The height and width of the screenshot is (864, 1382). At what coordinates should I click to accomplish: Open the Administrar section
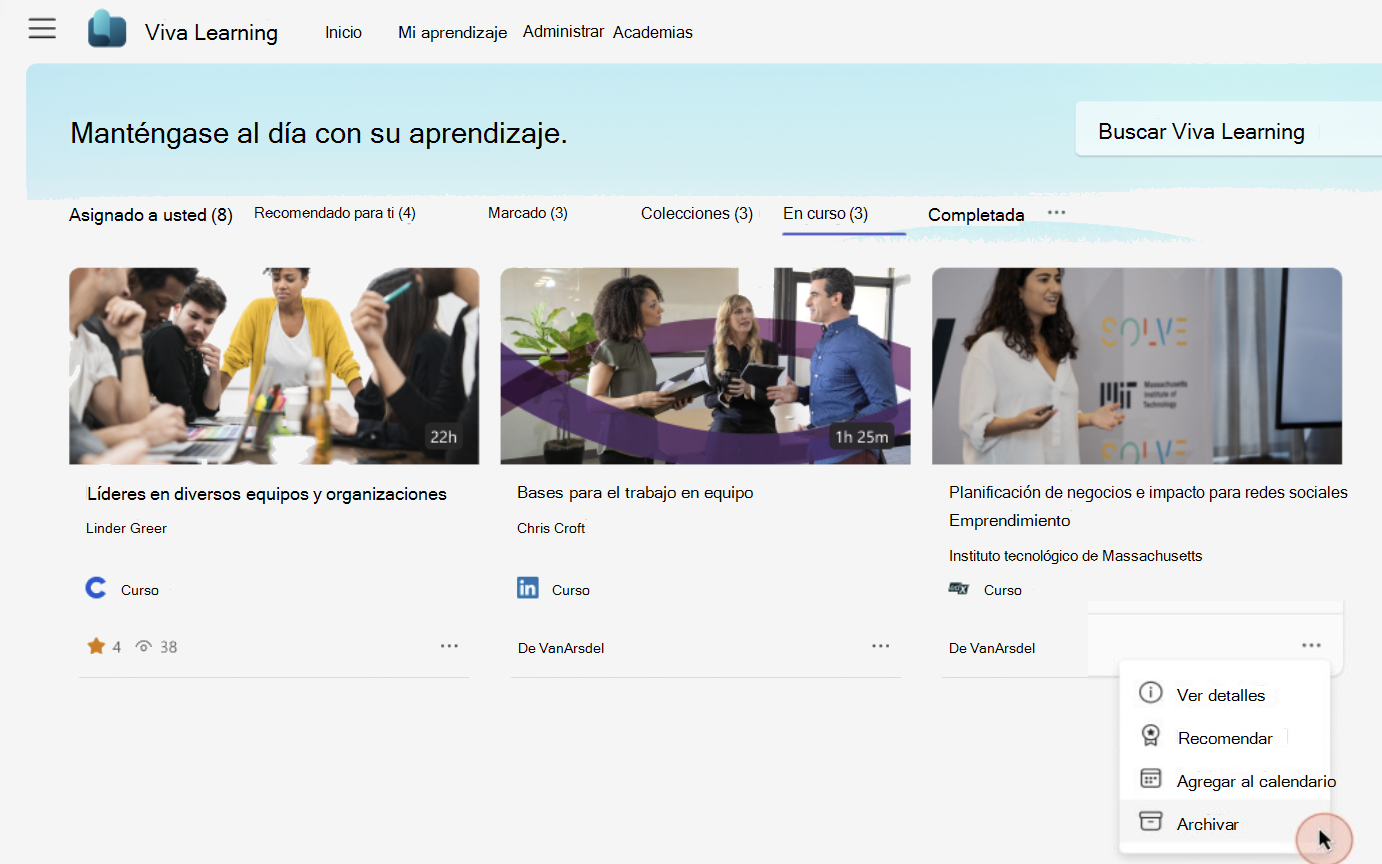pyautogui.click(x=563, y=31)
